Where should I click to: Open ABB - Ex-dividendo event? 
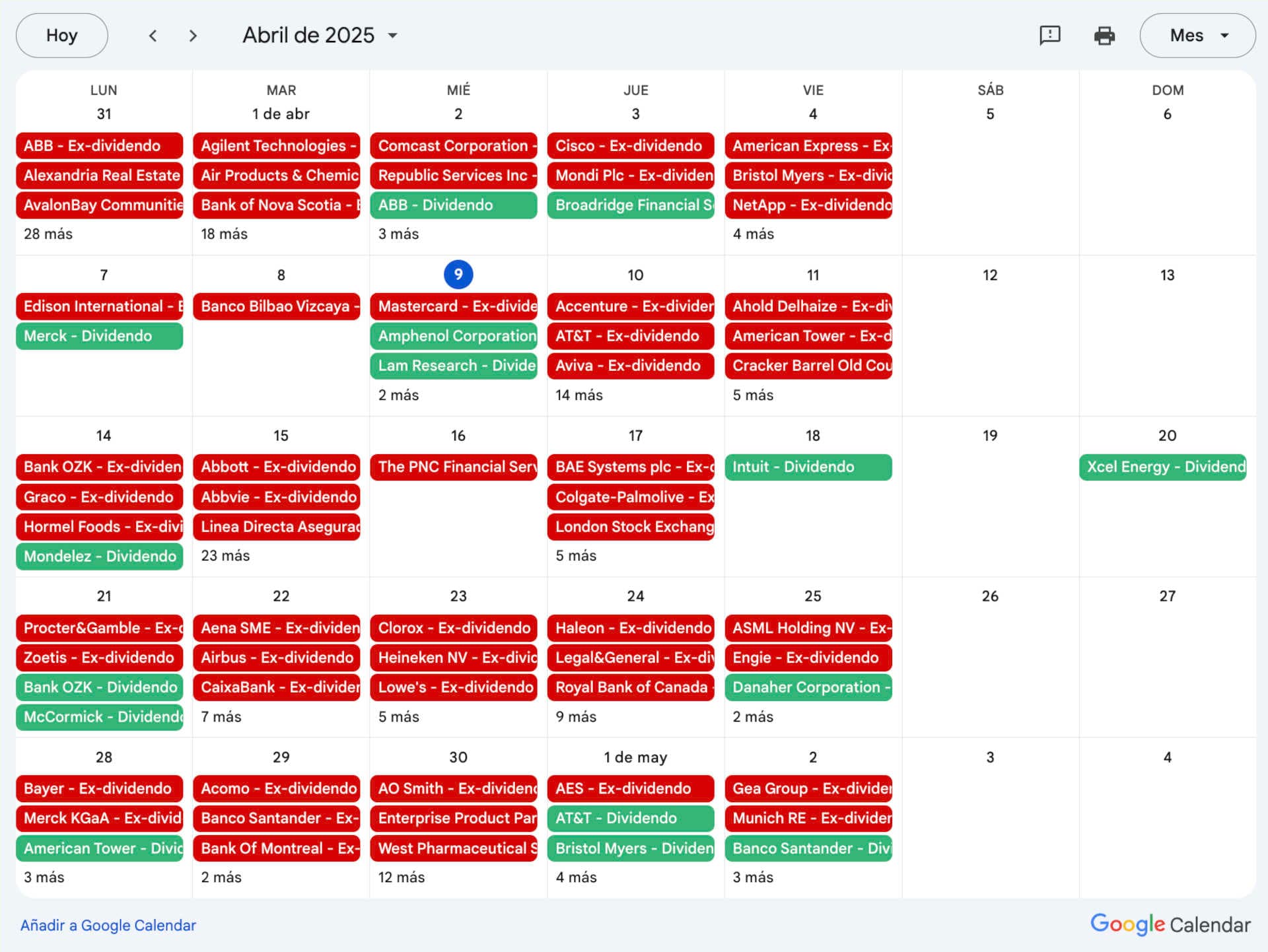[x=100, y=145]
